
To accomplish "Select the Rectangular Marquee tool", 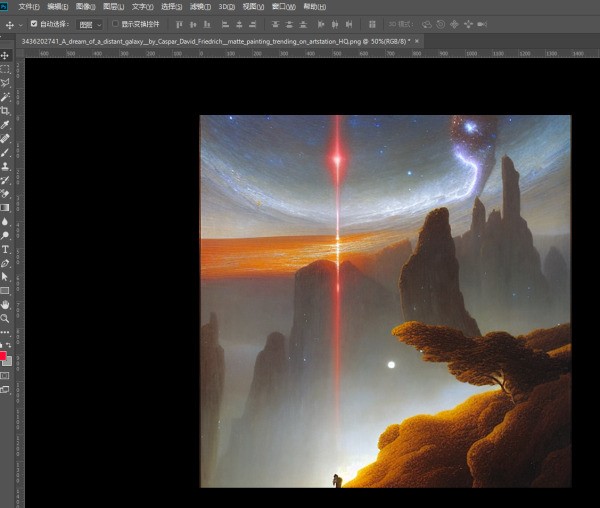I will (5, 69).
